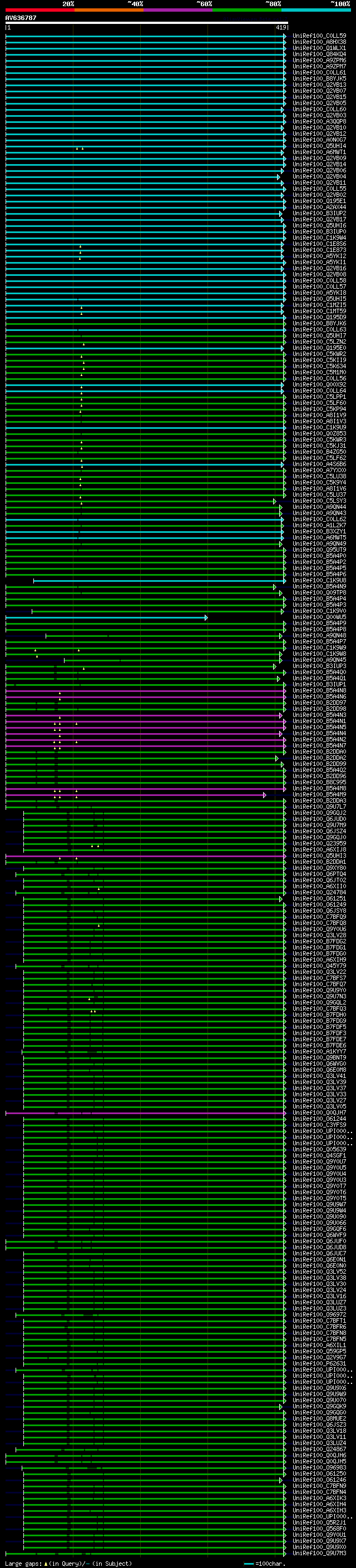Select hit UniRef100_B5A4P0
The height and width of the screenshot is (1568, 356).
click(x=319, y=556)
